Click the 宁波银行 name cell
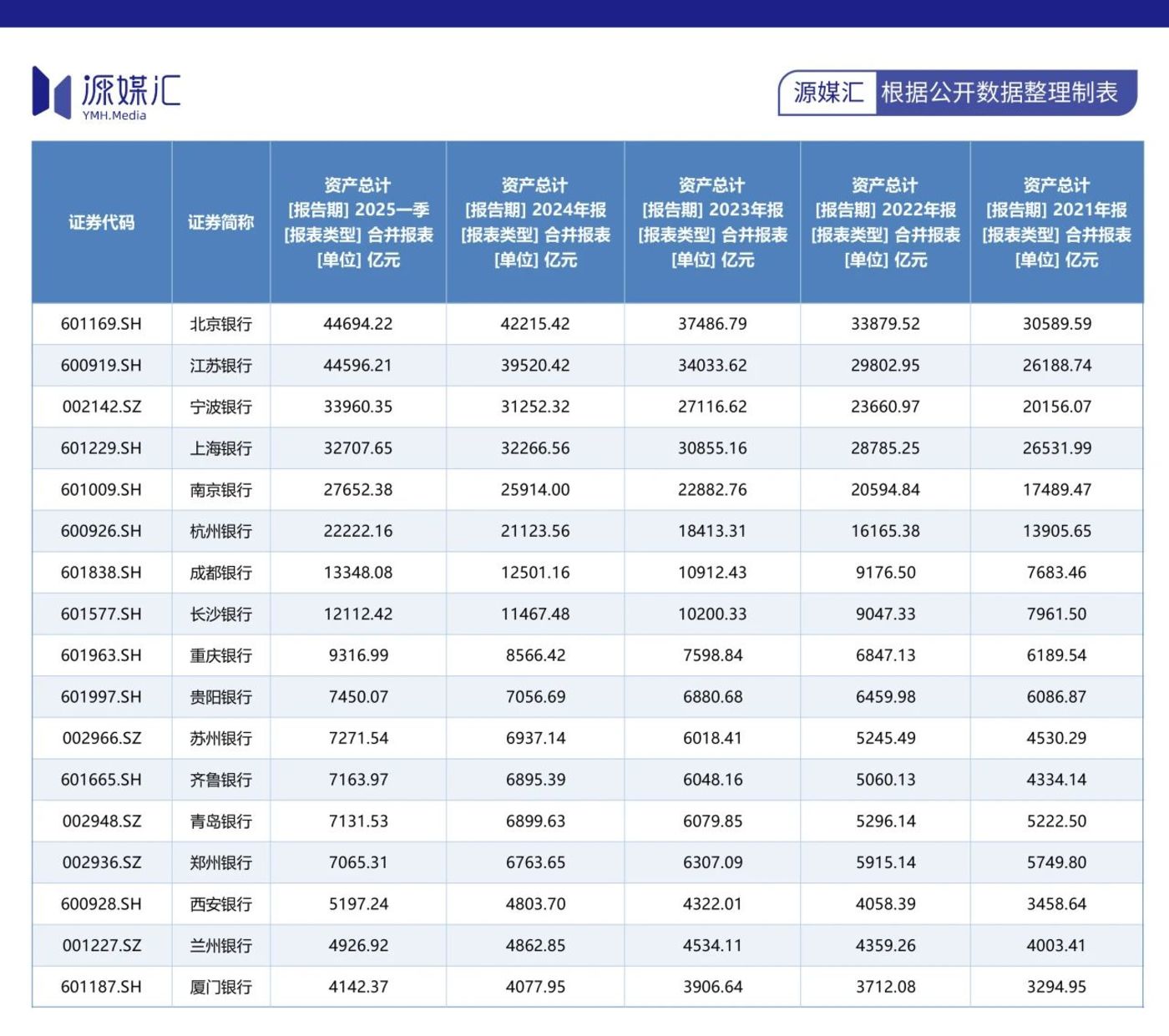 coord(220,407)
